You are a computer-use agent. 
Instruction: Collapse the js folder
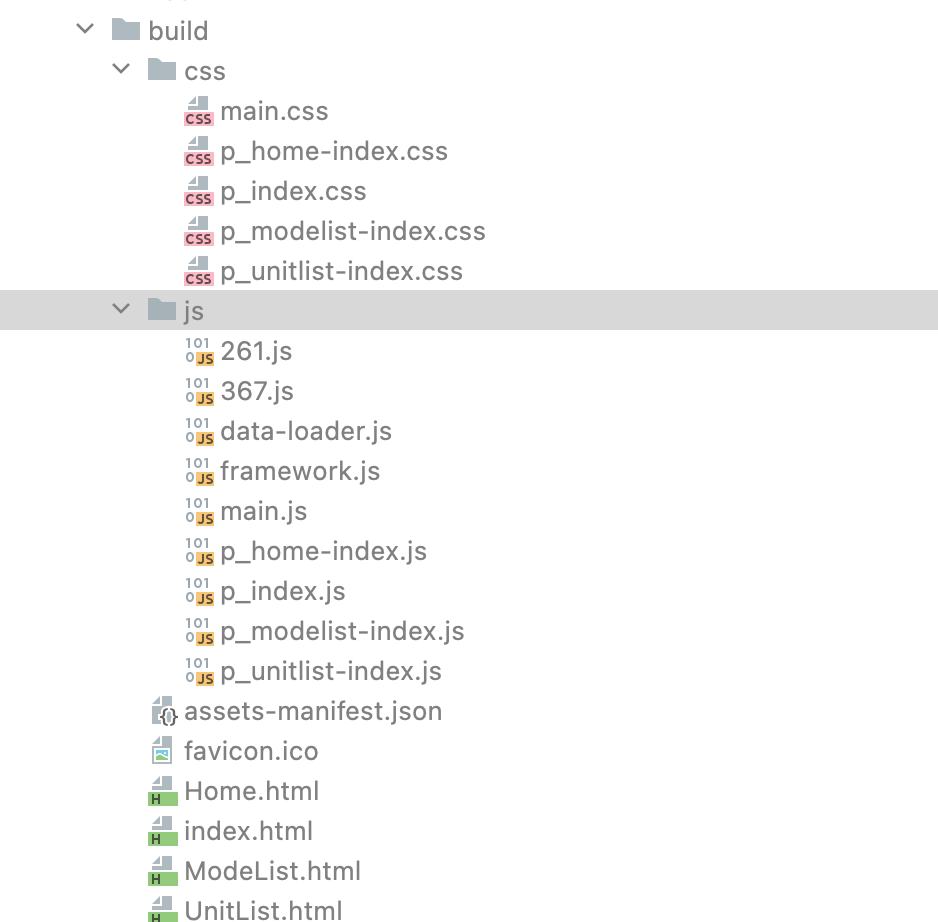tap(121, 310)
